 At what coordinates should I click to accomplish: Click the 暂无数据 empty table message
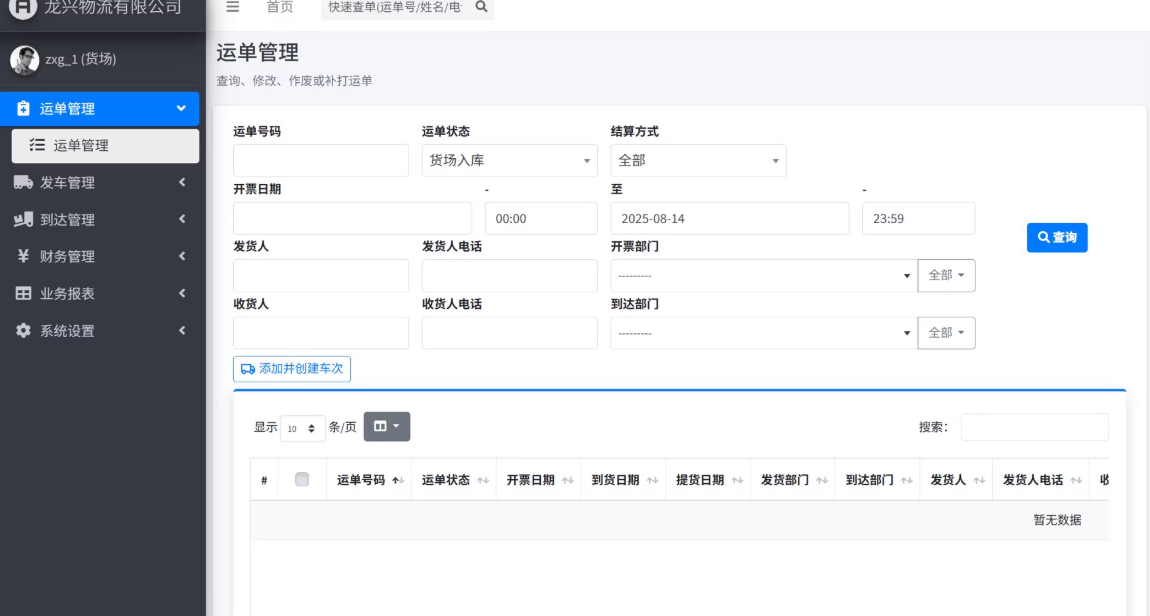[1057, 520]
